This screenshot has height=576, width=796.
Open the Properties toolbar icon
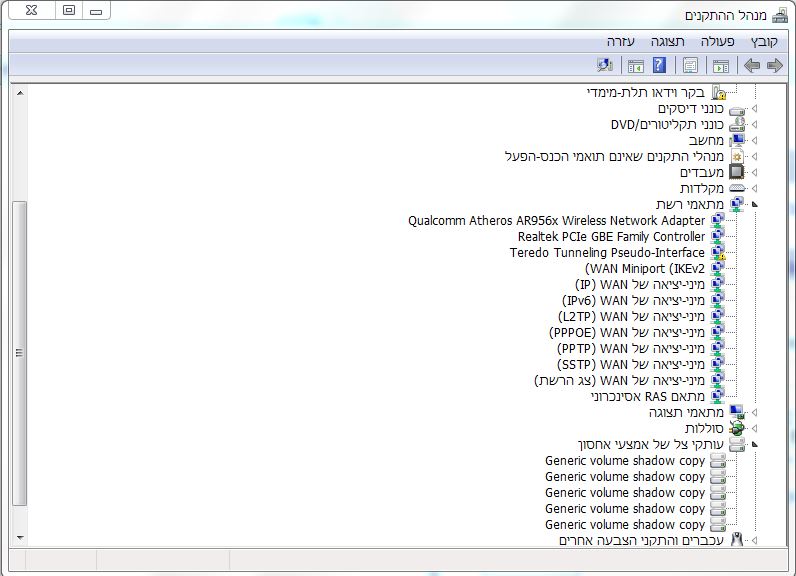point(690,65)
